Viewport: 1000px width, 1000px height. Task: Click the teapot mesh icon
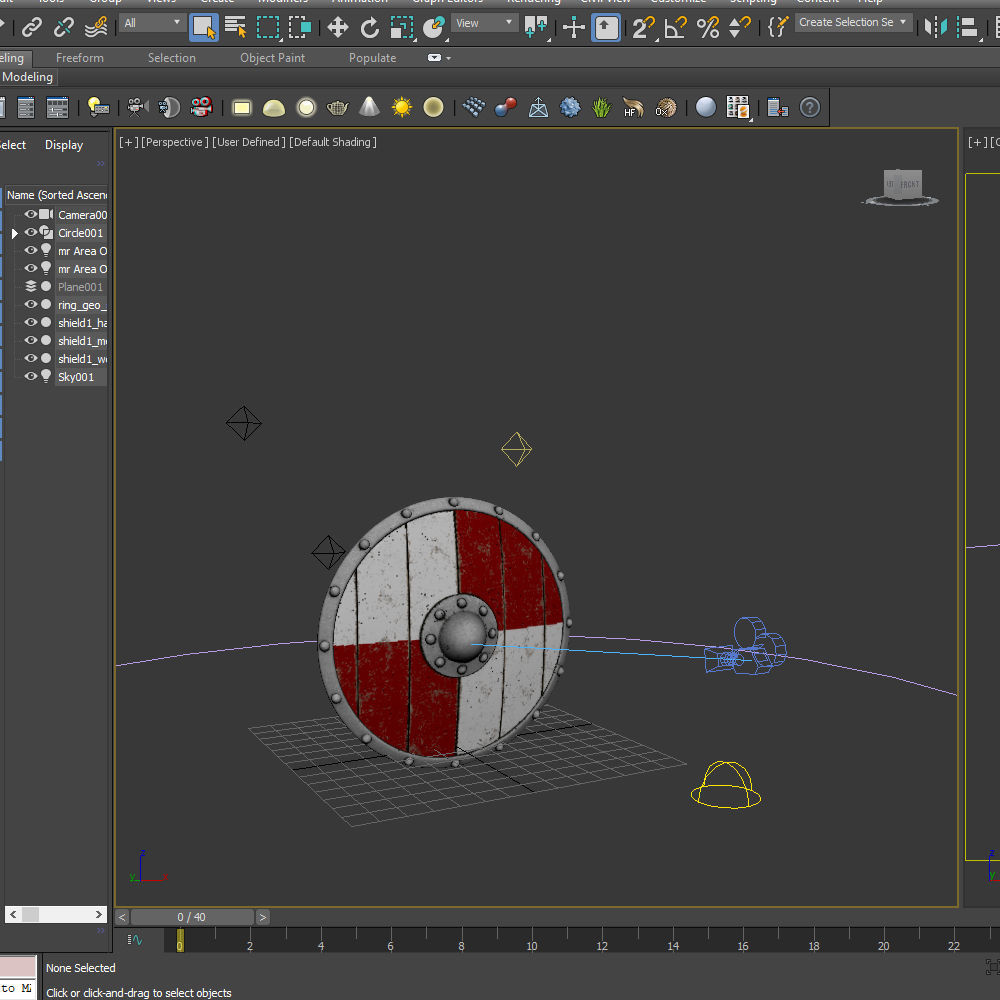(x=337, y=108)
